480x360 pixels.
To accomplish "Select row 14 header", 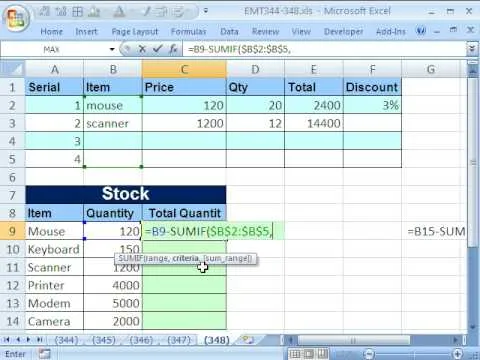I will (12, 321).
